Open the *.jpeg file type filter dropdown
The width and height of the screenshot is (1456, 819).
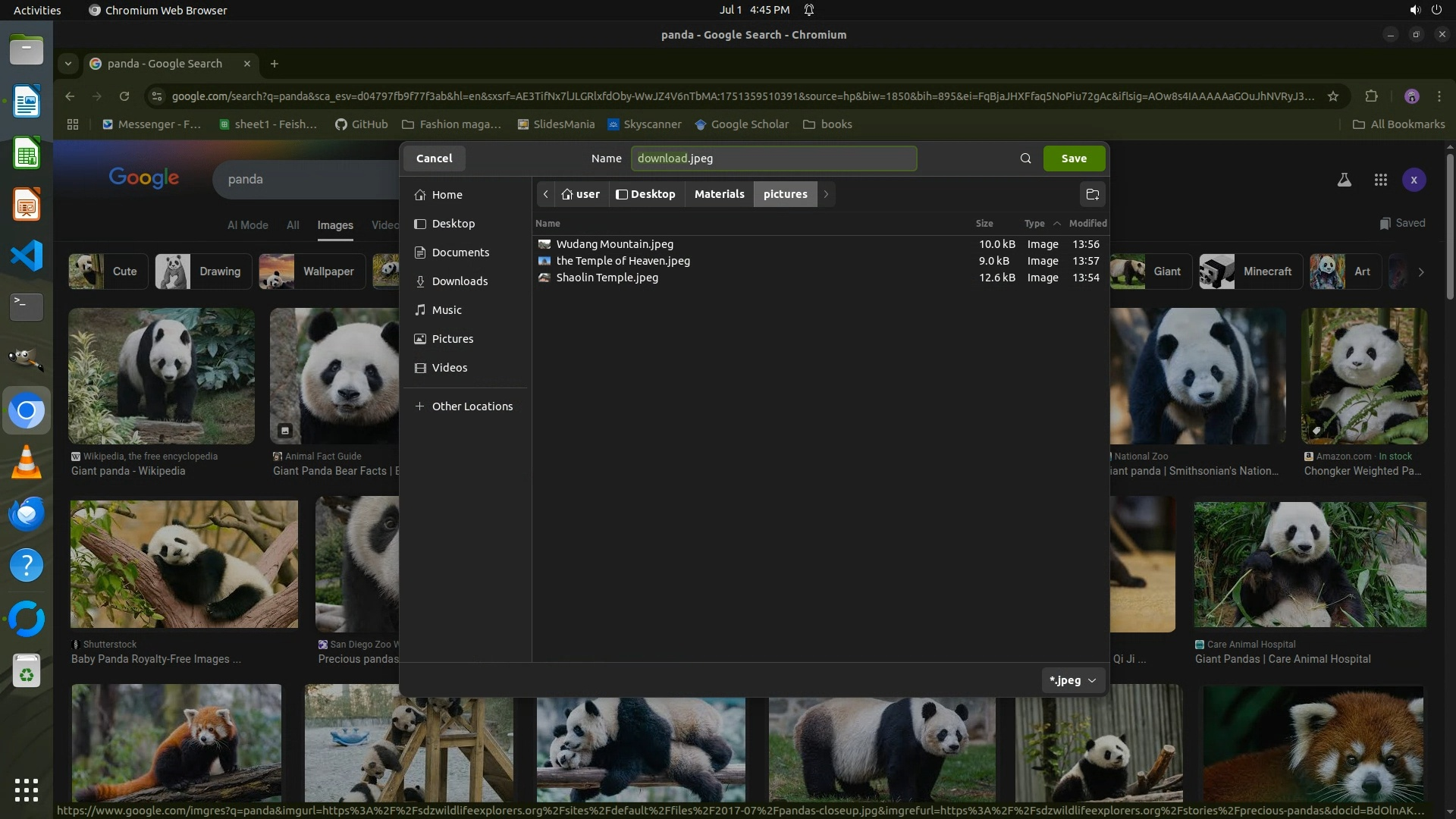[x=1072, y=680]
